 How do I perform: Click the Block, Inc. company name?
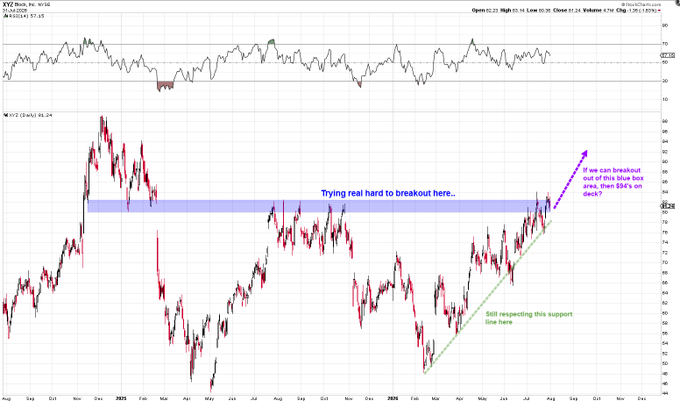point(25,4)
